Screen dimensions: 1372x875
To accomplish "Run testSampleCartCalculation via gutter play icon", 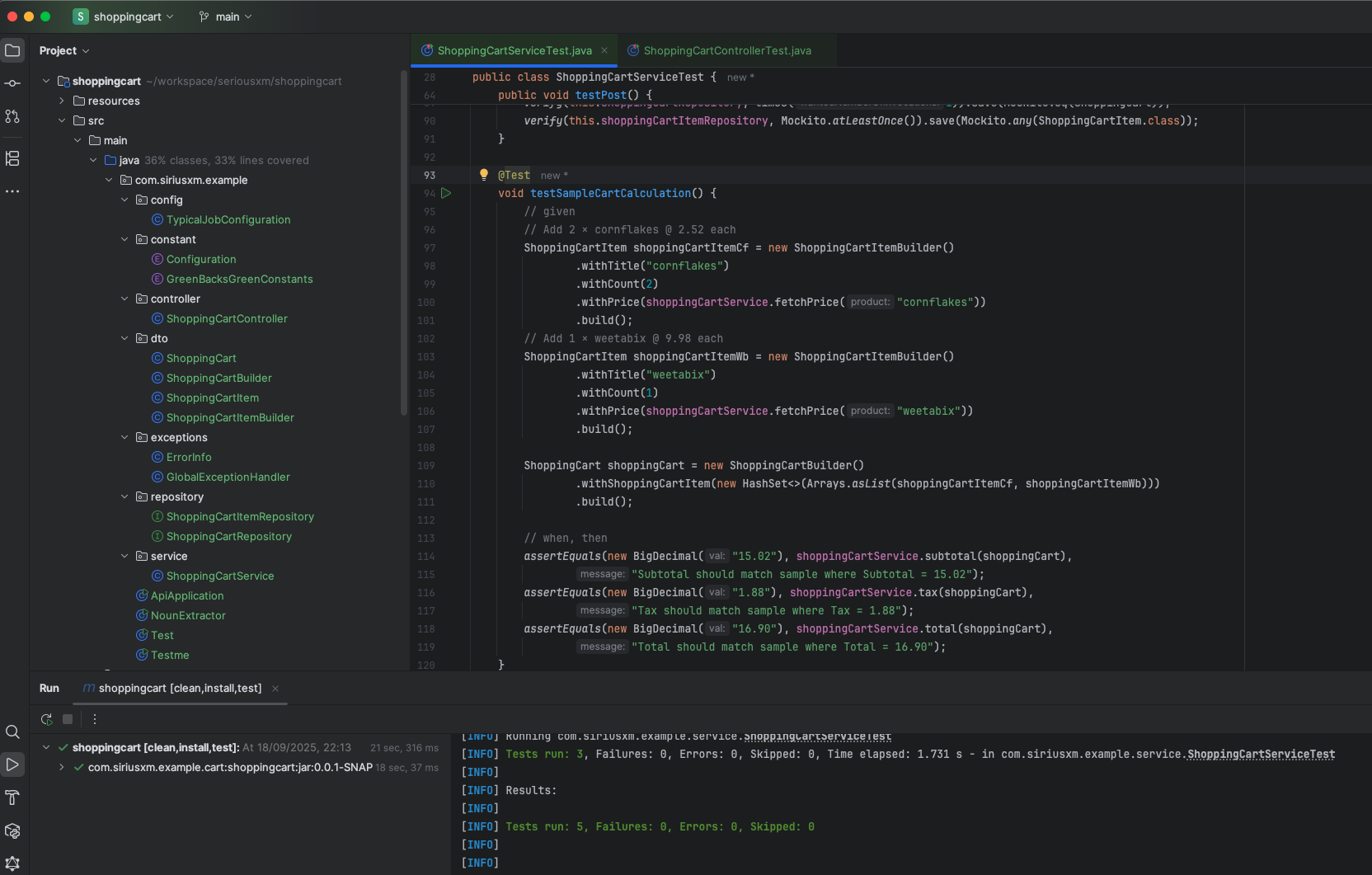I will tap(446, 193).
